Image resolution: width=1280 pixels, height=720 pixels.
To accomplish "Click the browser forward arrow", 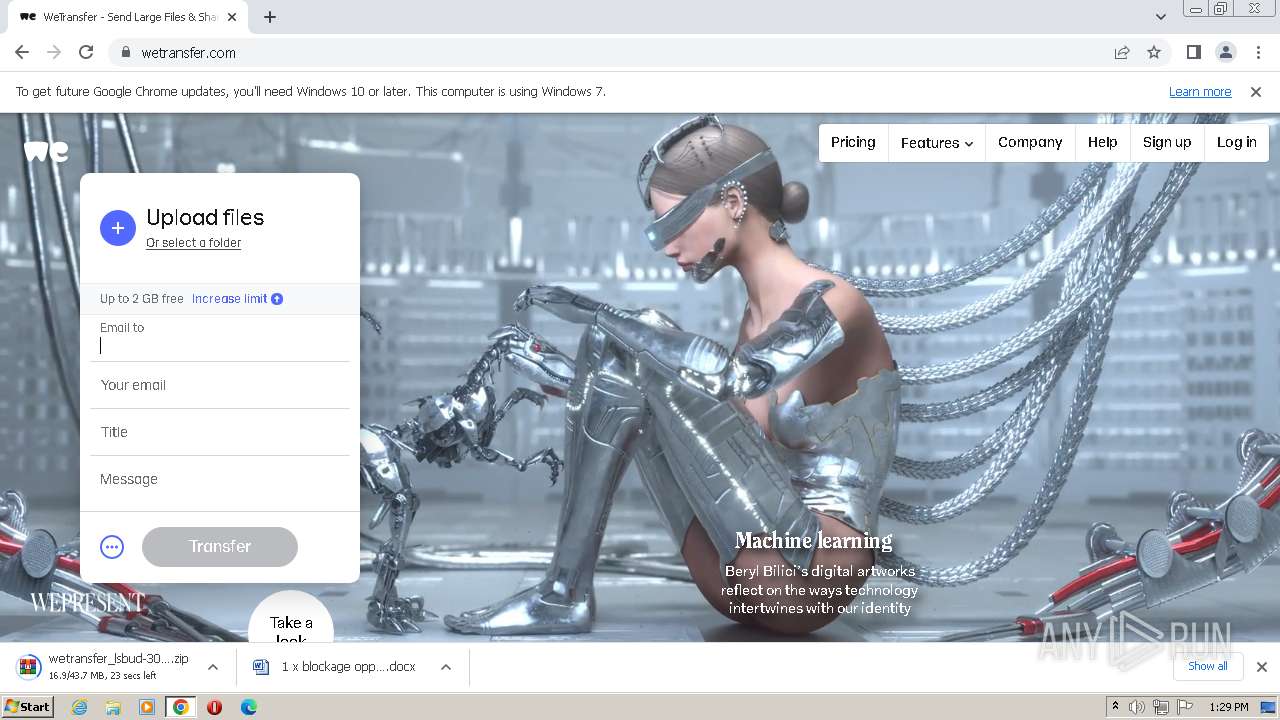I will click(x=54, y=52).
